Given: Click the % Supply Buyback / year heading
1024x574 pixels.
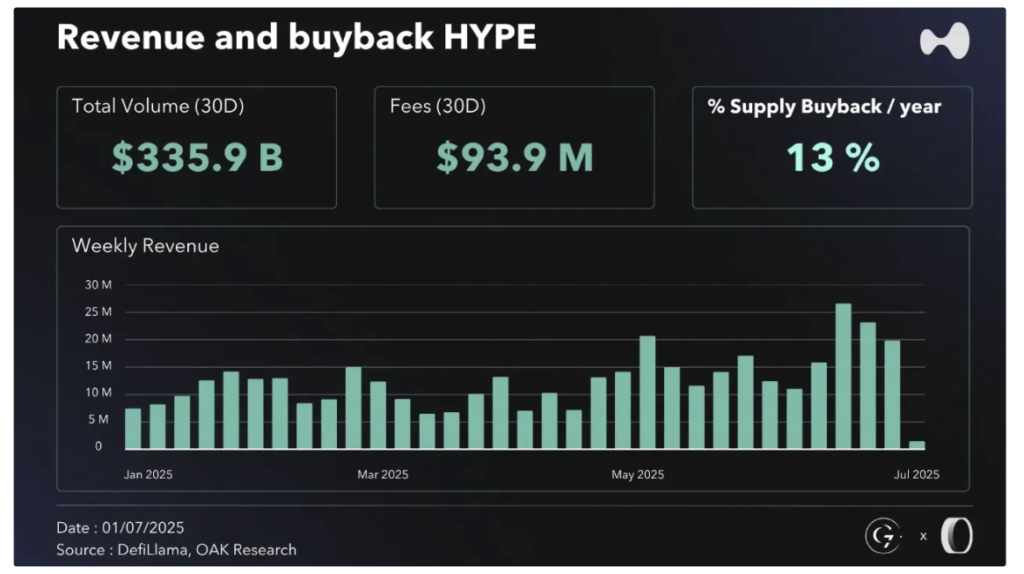Looking at the screenshot, I should coord(824,106).
